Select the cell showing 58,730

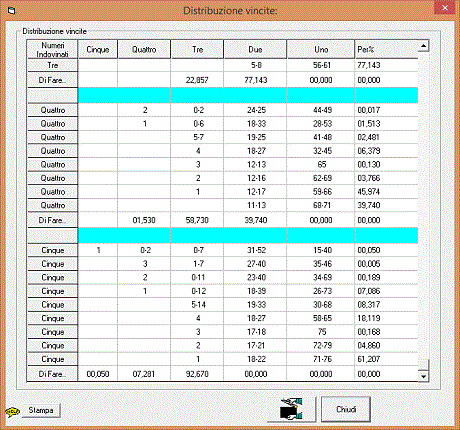point(197,220)
